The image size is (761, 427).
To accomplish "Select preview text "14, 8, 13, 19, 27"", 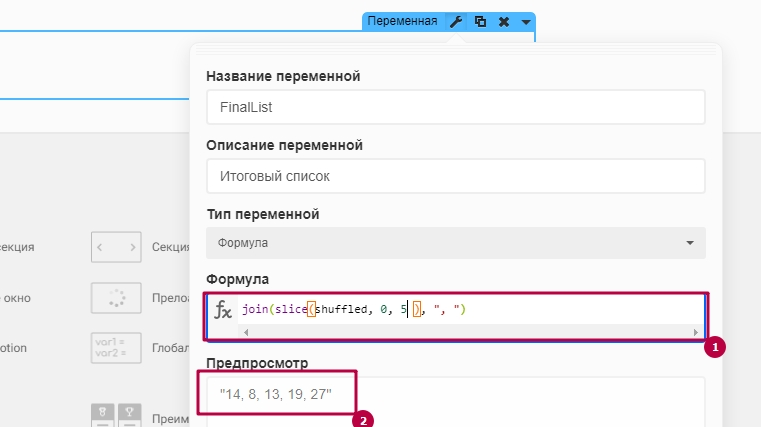I will (x=276, y=394).
